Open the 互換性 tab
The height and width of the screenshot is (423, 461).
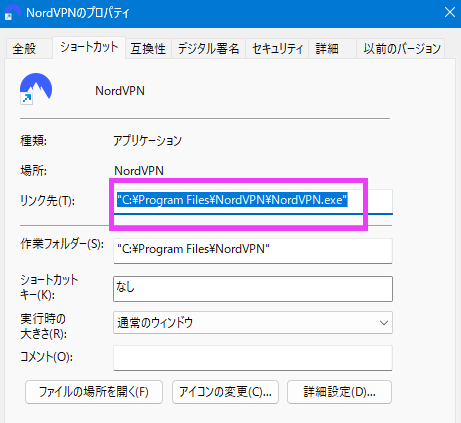pyautogui.click(x=148, y=49)
